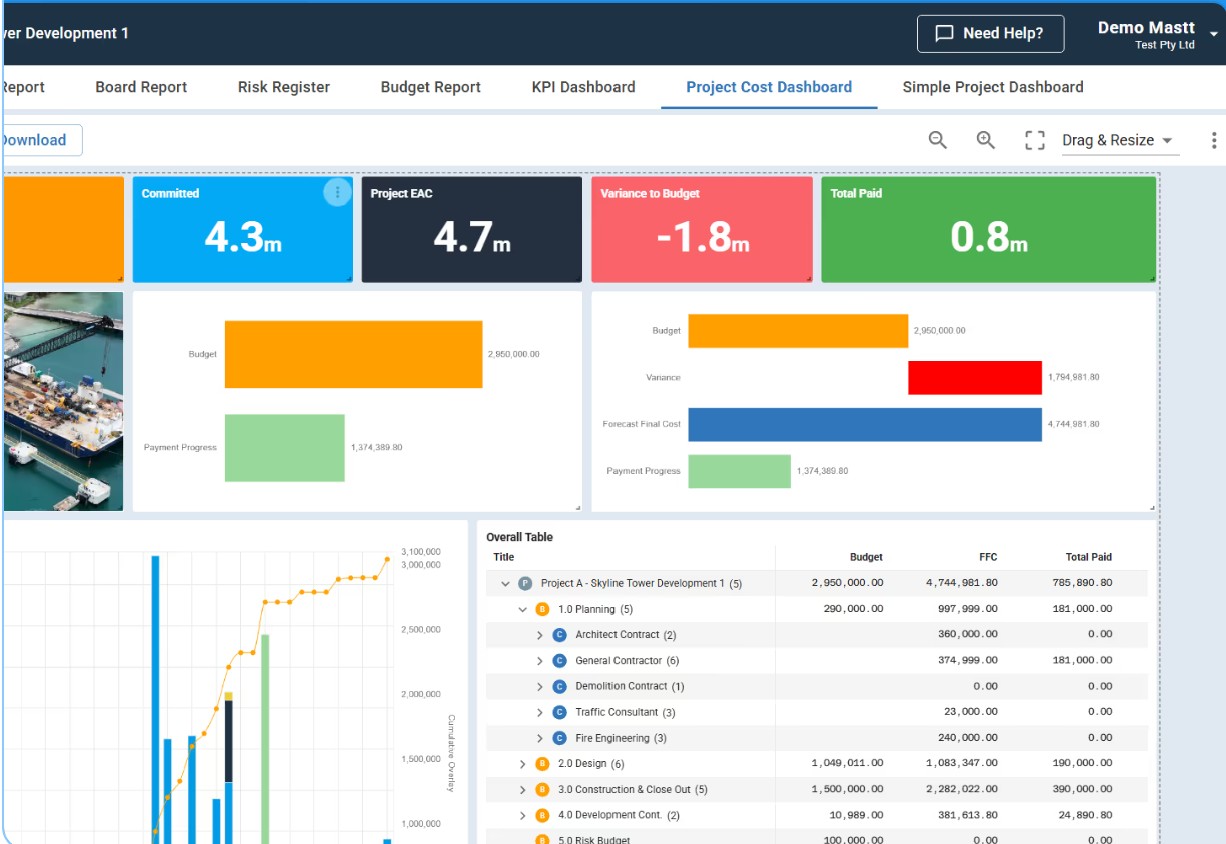
Task: Click the Need Help? button
Action: coord(990,34)
